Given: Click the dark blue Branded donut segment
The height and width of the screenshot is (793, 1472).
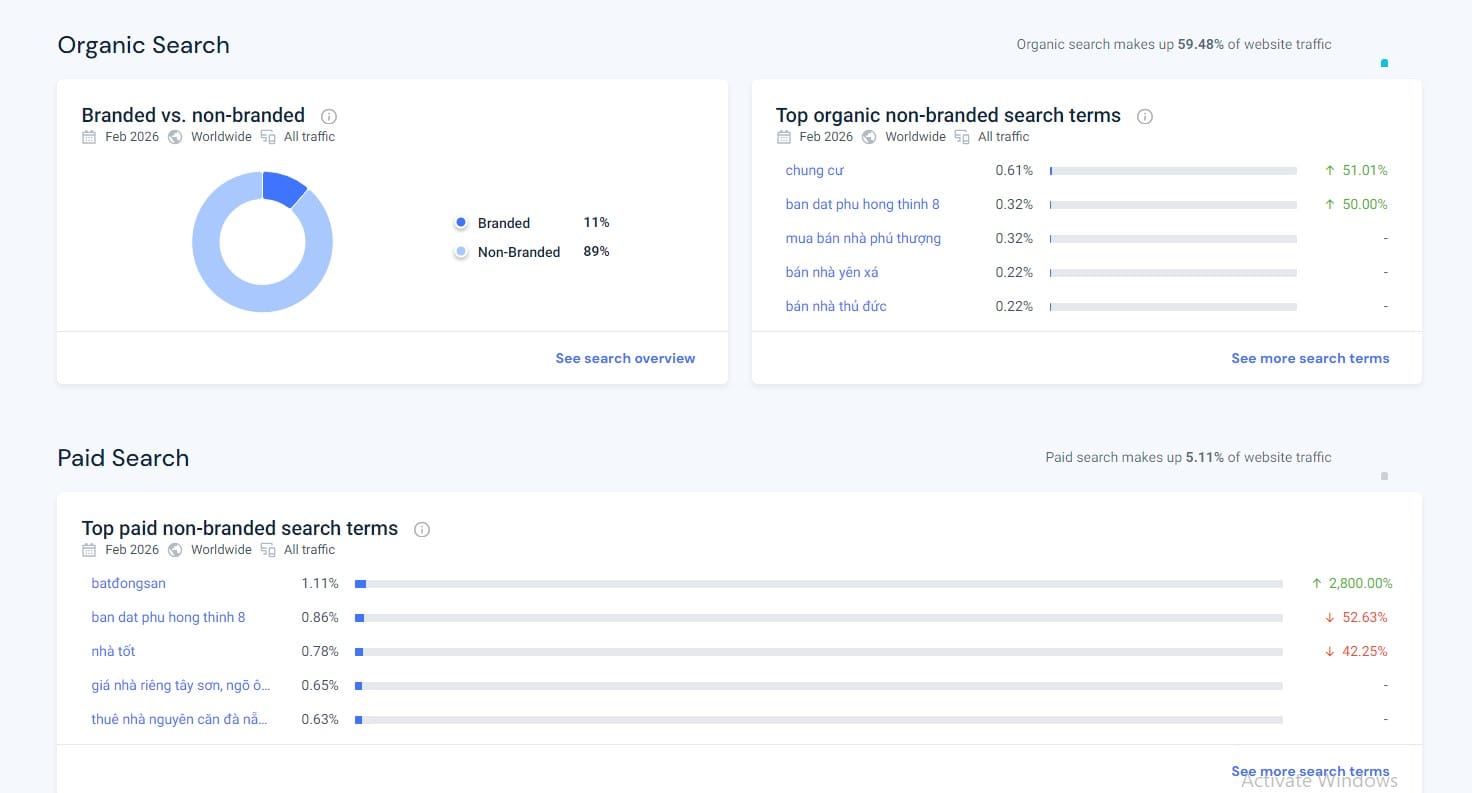Looking at the screenshot, I should point(284,187).
